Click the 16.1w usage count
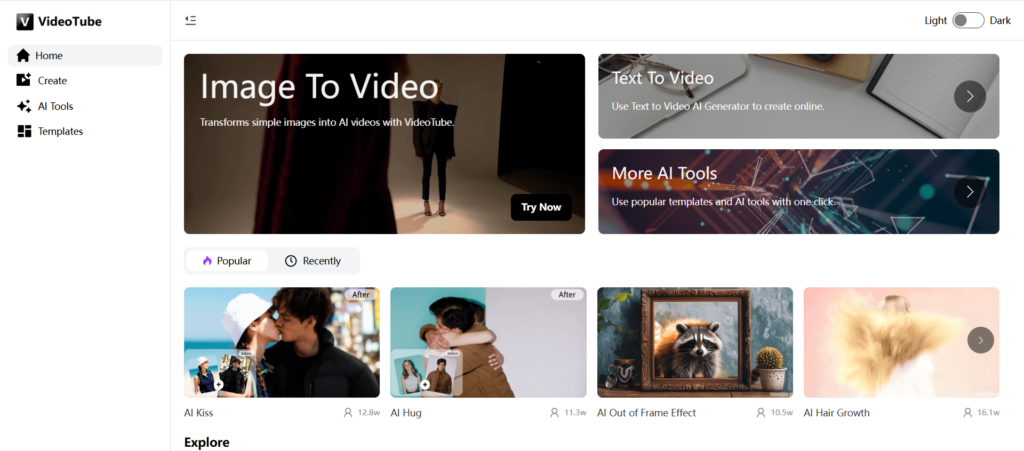 pyautogui.click(x=988, y=412)
